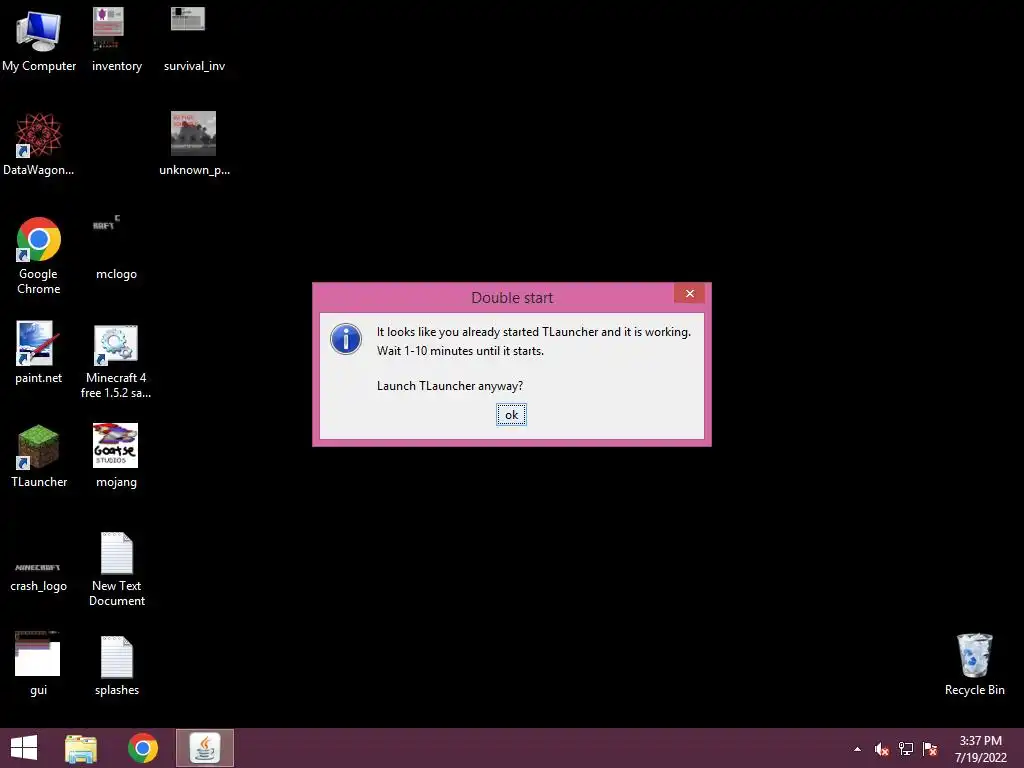Select Minecraft 4 free 1.5.2 shortcut
The height and width of the screenshot is (768, 1024).
tap(116, 361)
